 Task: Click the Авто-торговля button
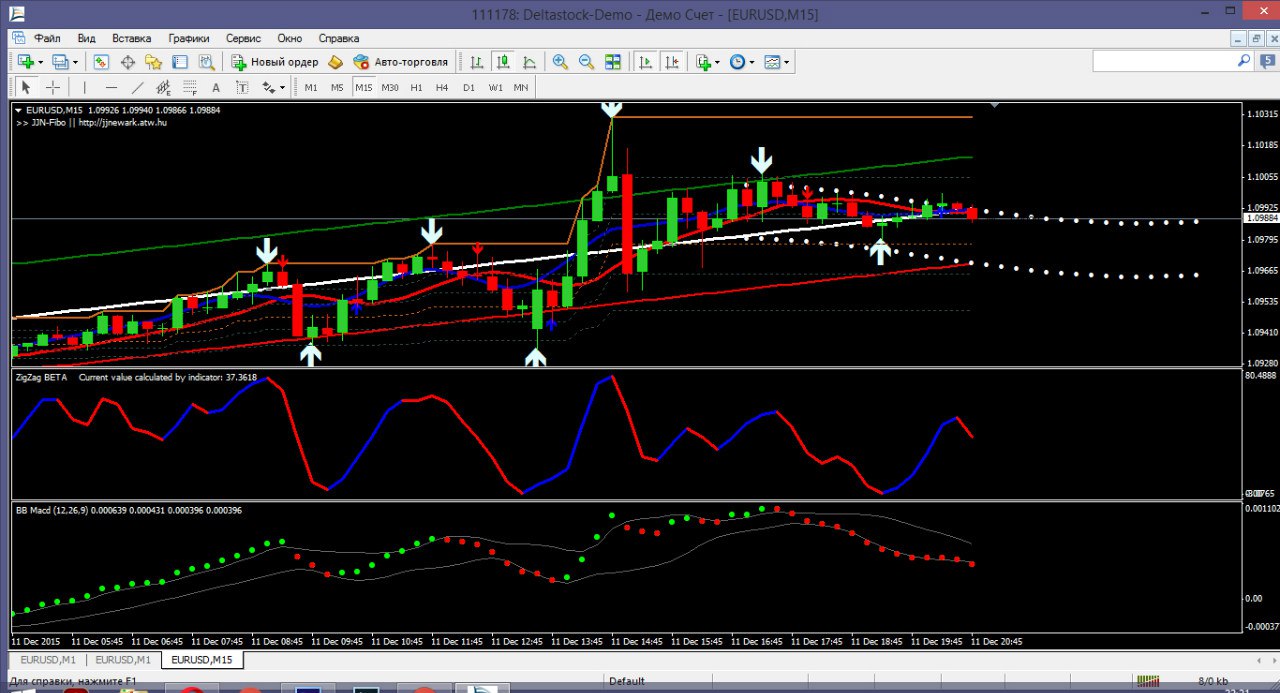click(401, 62)
